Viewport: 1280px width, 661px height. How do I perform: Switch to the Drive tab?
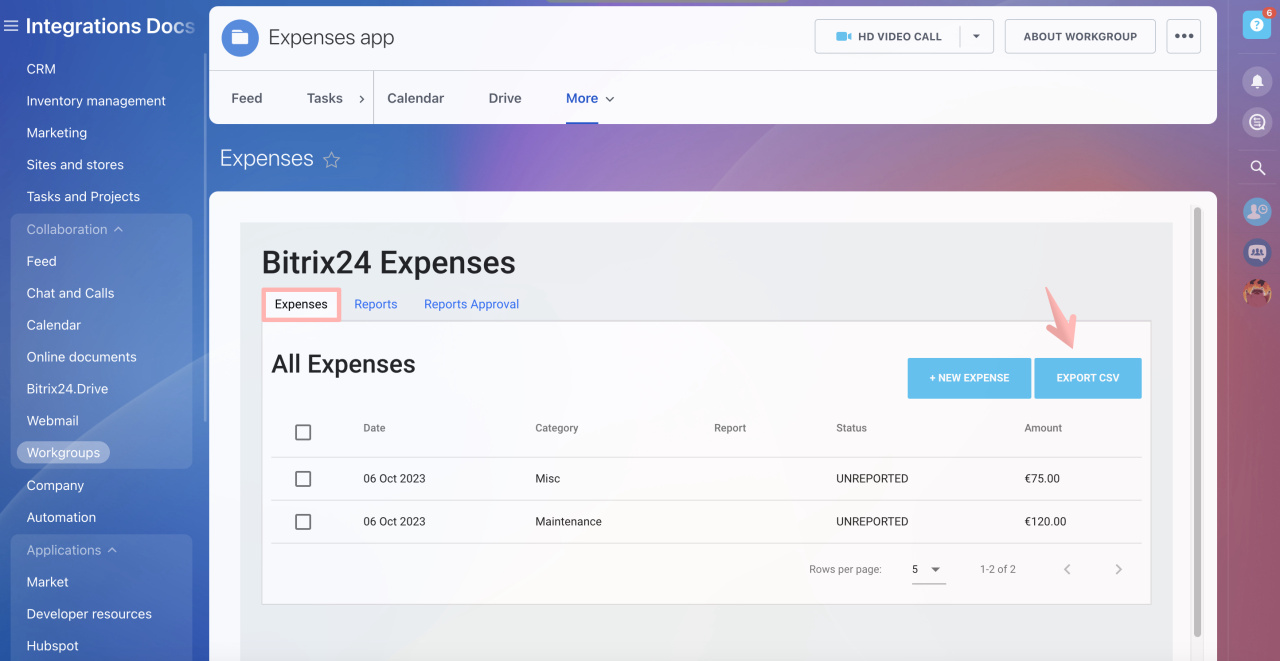[505, 98]
